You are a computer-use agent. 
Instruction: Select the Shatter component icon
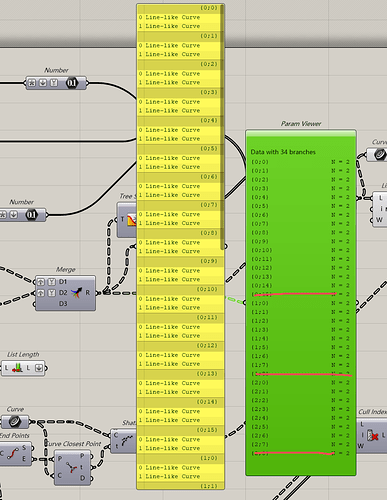[128, 441]
